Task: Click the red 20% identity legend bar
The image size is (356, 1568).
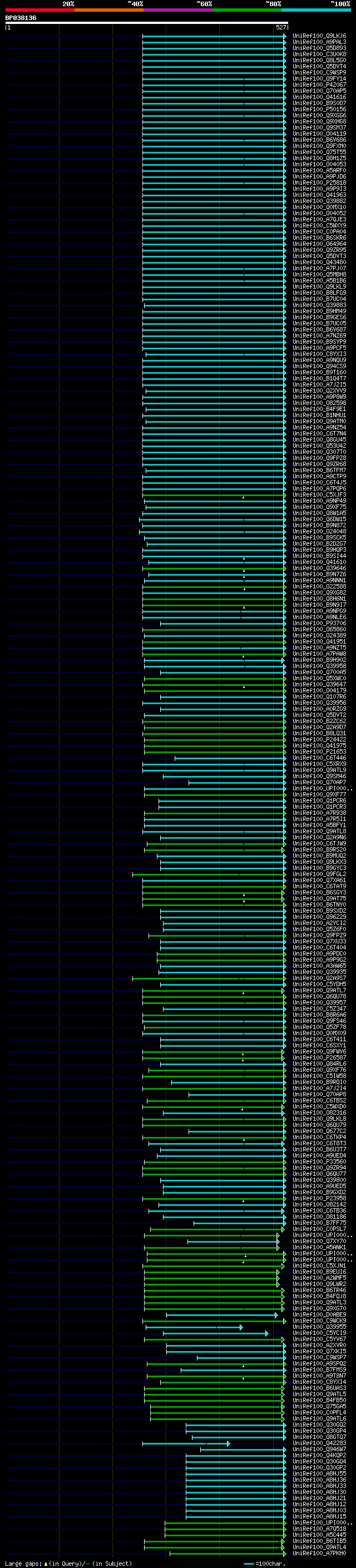Action: (39, 10)
